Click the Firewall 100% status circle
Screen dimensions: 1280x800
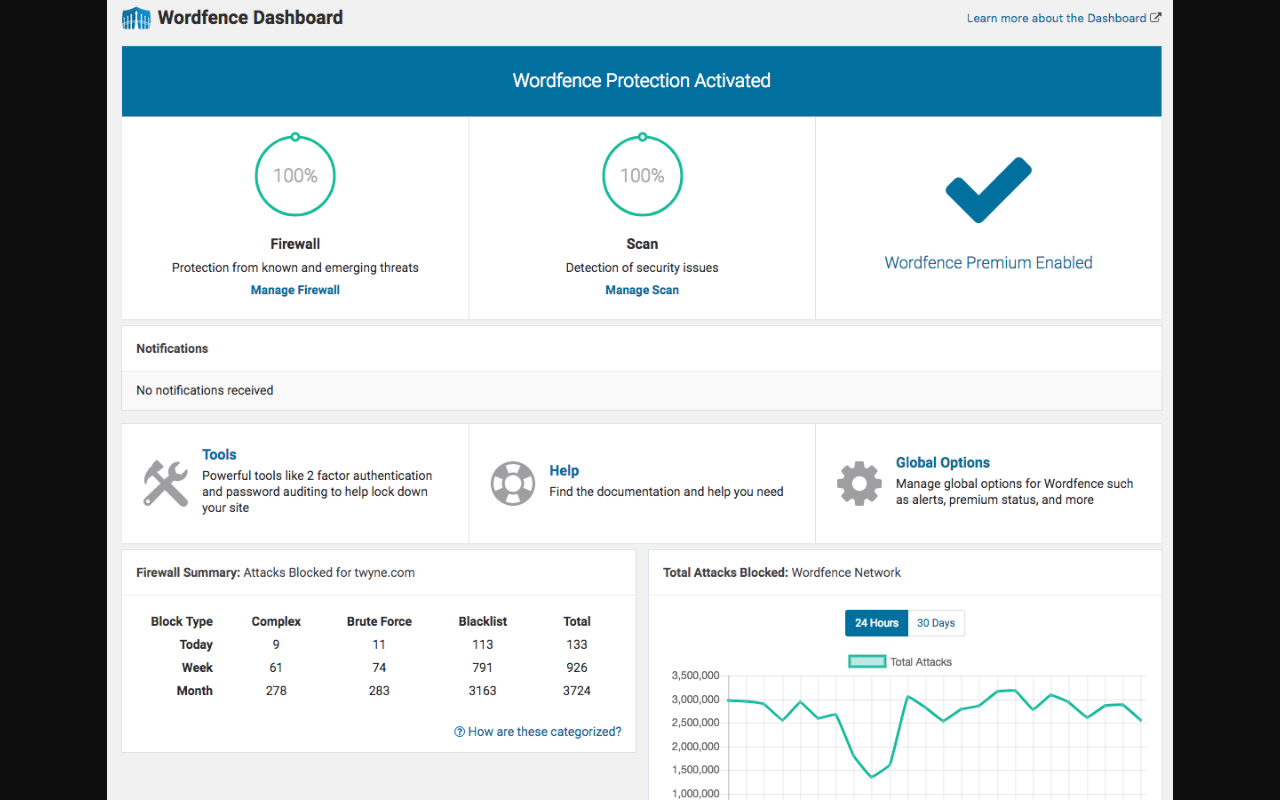click(x=295, y=175)
